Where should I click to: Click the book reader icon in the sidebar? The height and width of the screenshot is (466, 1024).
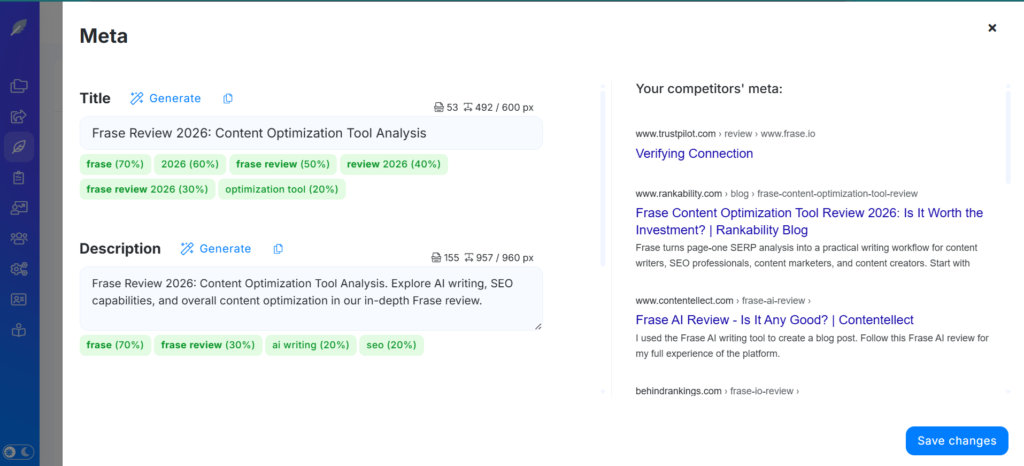[19, 330]
